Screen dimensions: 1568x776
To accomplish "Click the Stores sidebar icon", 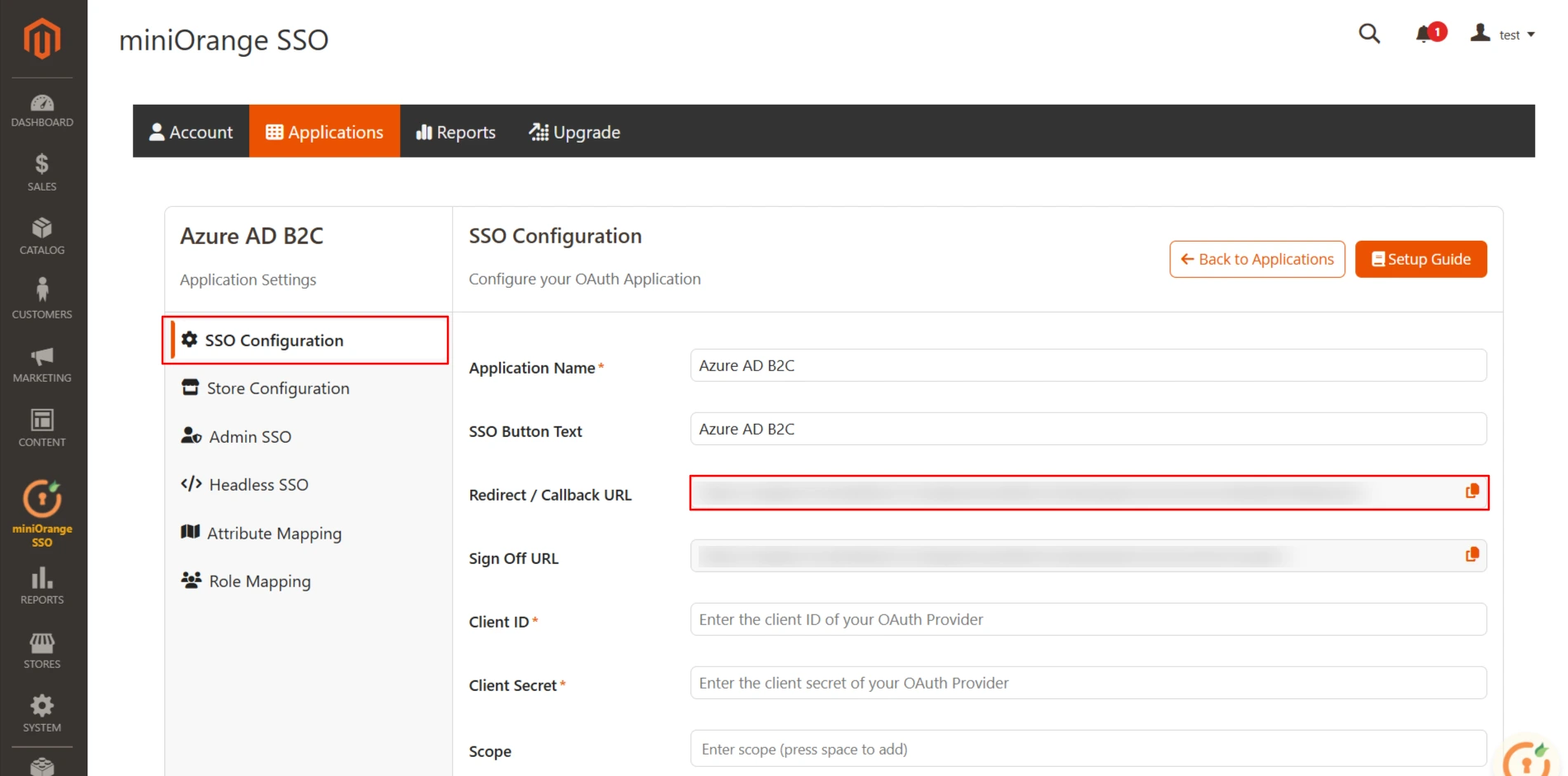I will (41, 650).
